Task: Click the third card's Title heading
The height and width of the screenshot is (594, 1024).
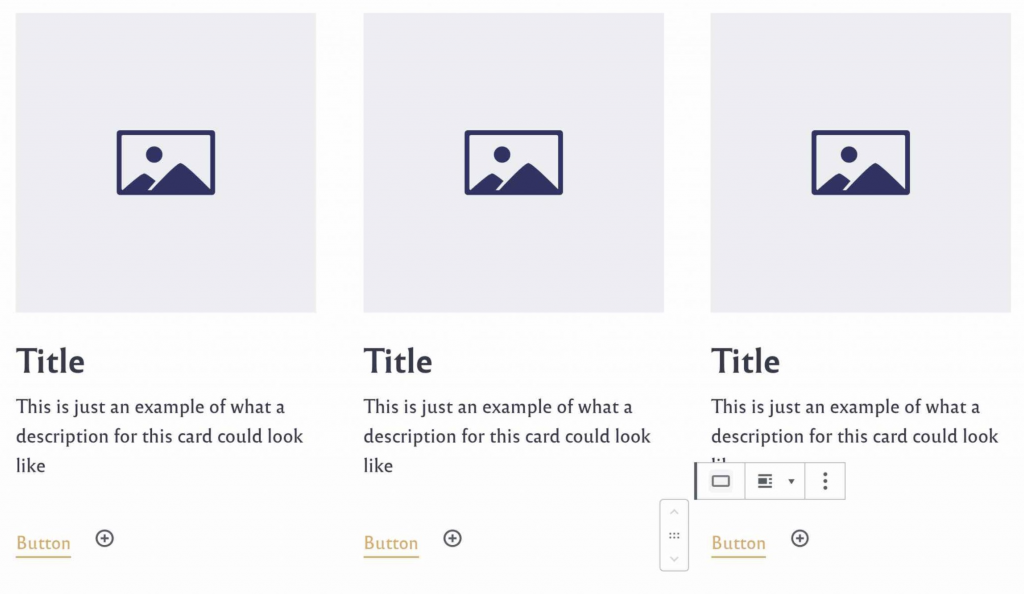Action: (x=745, y=361)
